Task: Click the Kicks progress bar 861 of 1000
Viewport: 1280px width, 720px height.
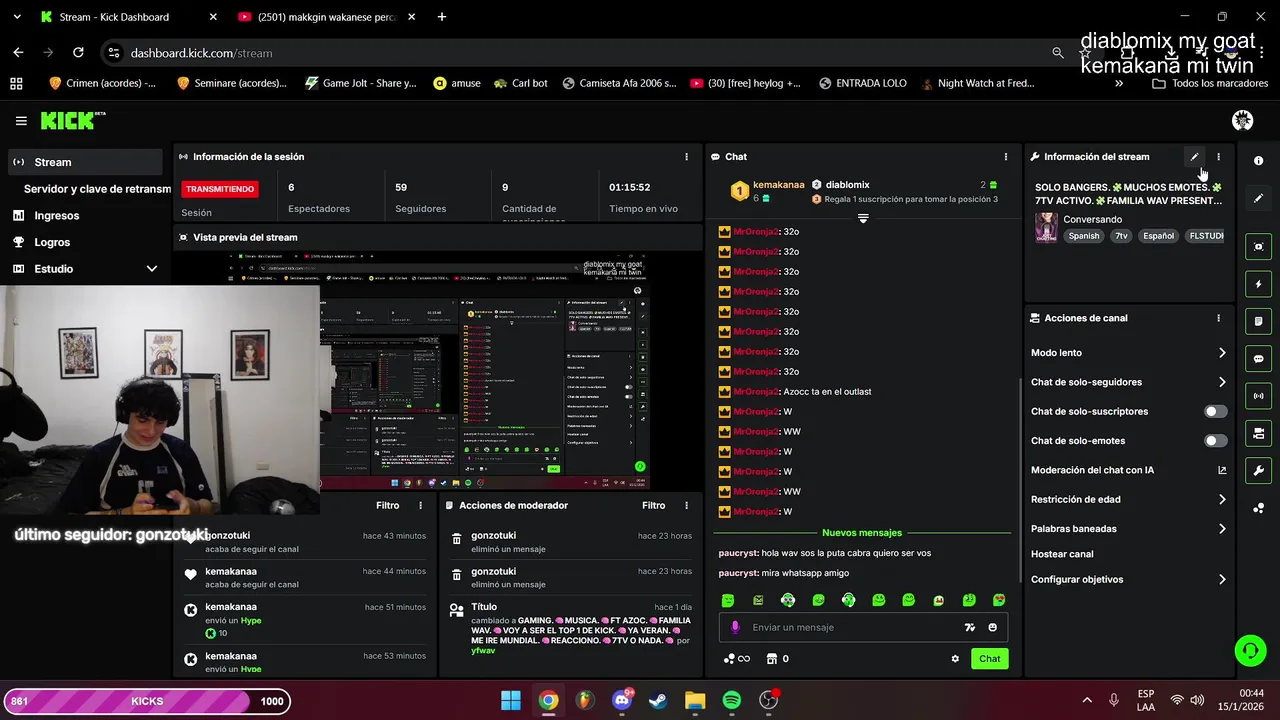Action: click(147, 701)
